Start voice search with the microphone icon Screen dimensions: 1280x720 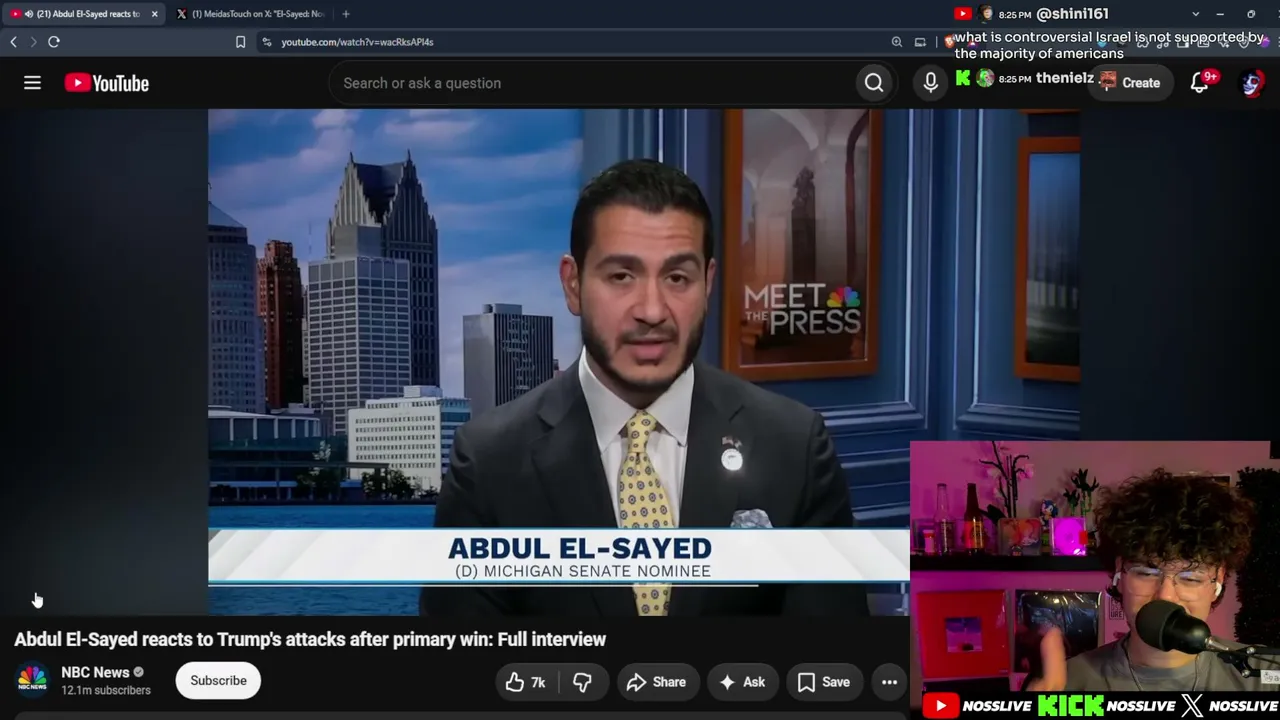click(x=930, y=83)
